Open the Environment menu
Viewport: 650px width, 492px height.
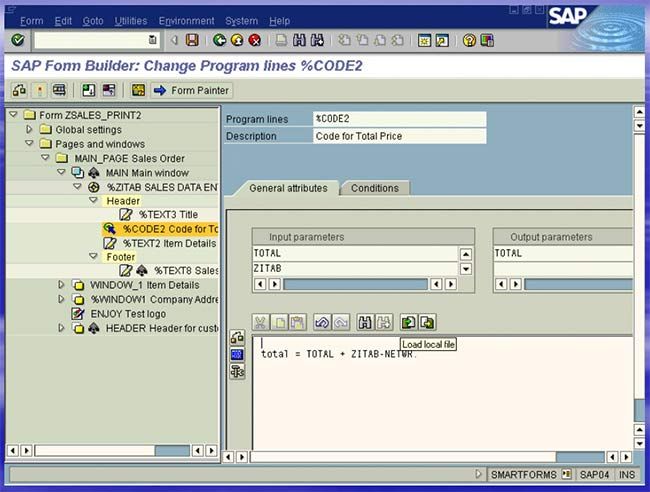[187, 21]
